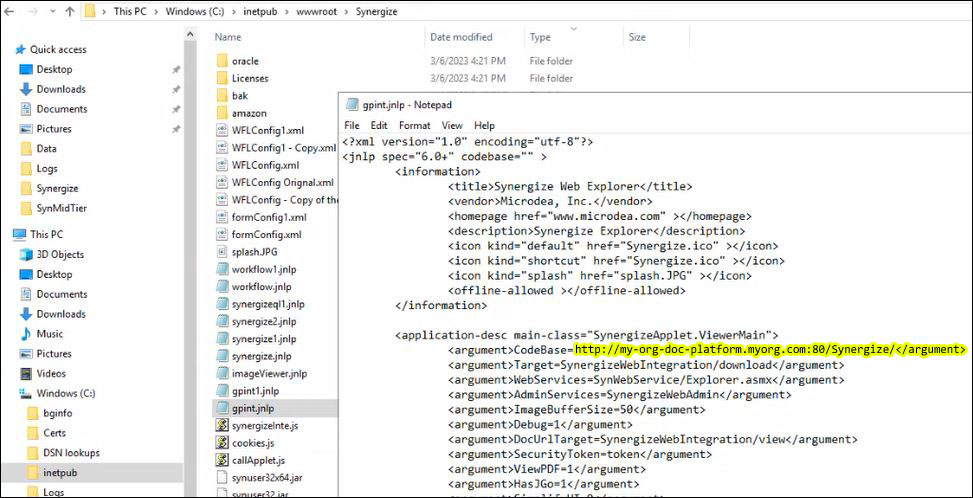The image size is (973, 498).
Task: Click the splash.JPG image file
Action: 252,252
